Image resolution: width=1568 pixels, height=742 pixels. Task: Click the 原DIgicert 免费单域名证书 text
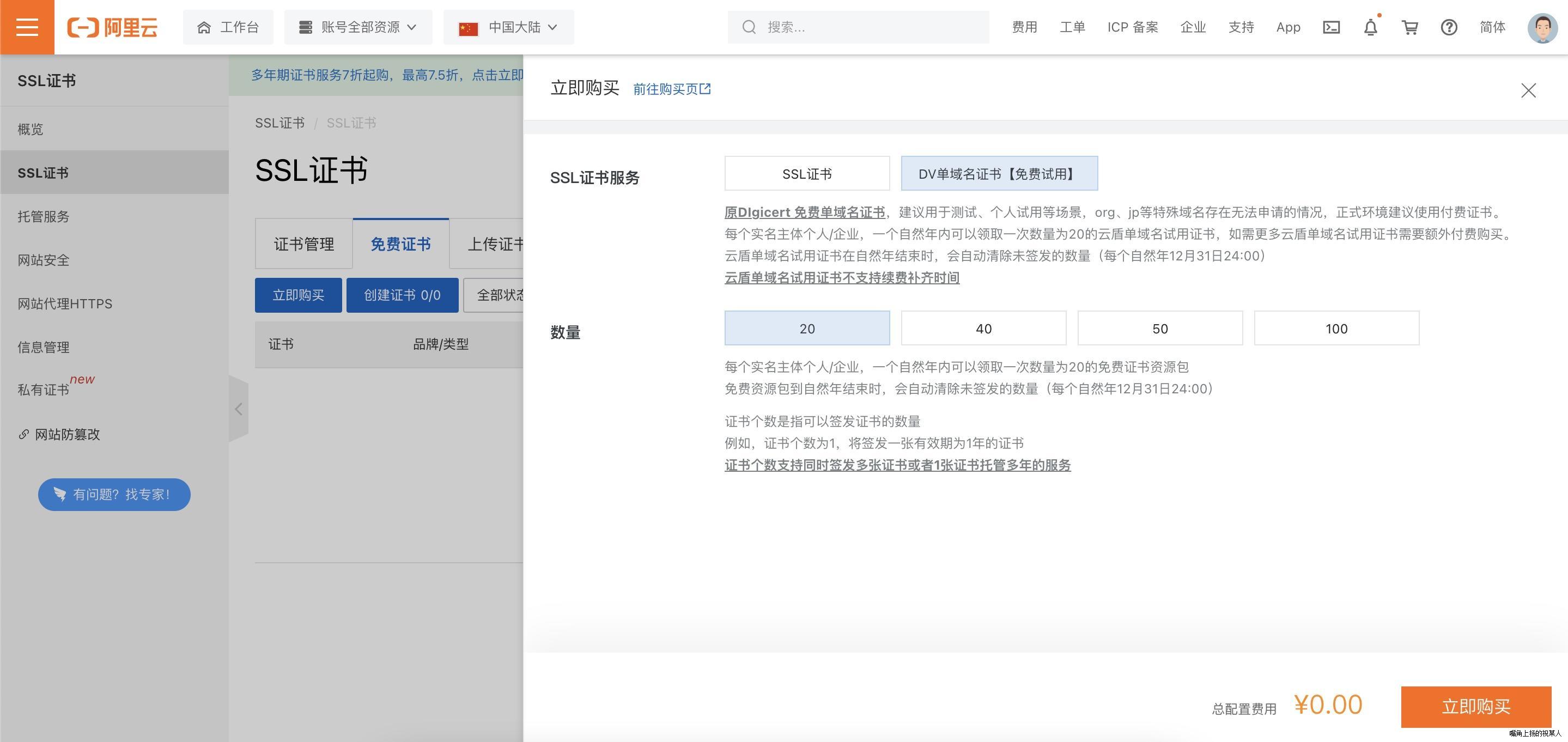click(805, 212)
